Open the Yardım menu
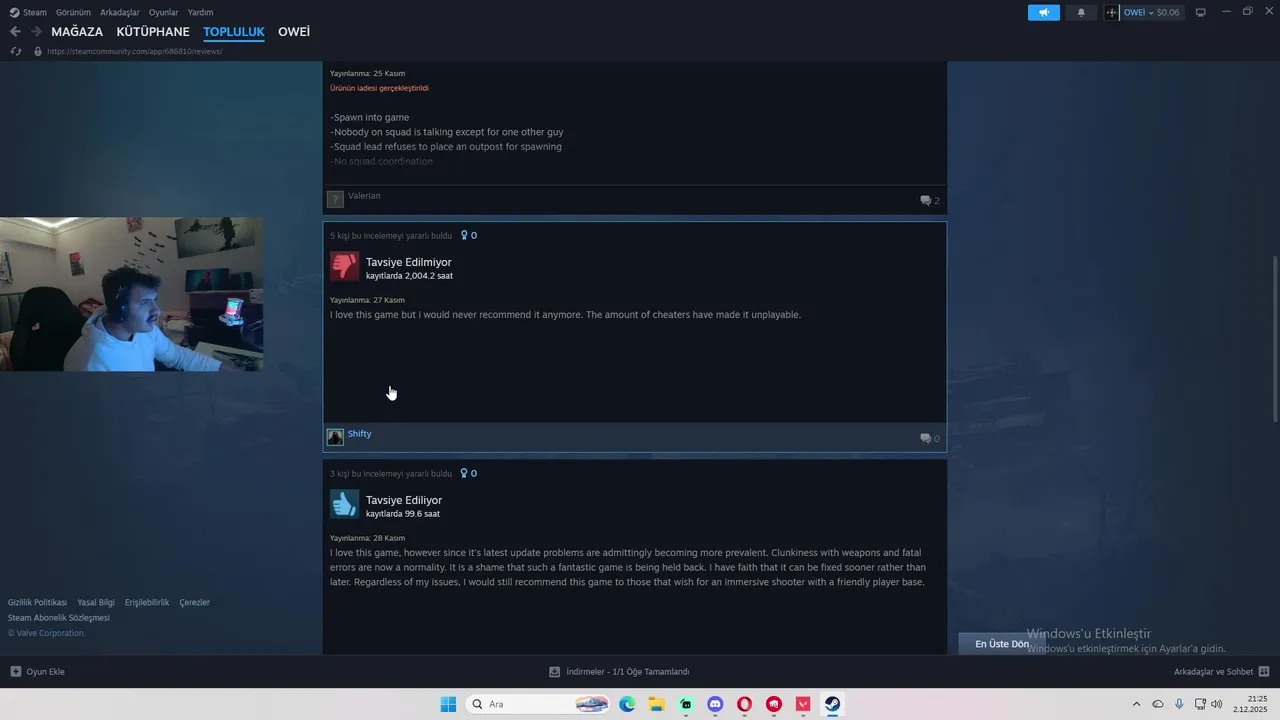Viewport: 1280px width, 720px height. coord(200,12)
